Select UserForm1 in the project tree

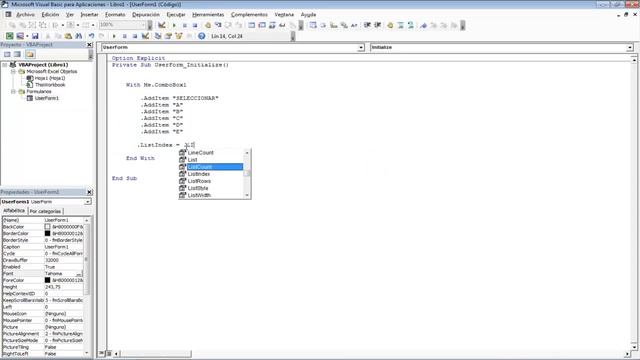[47, 98]
